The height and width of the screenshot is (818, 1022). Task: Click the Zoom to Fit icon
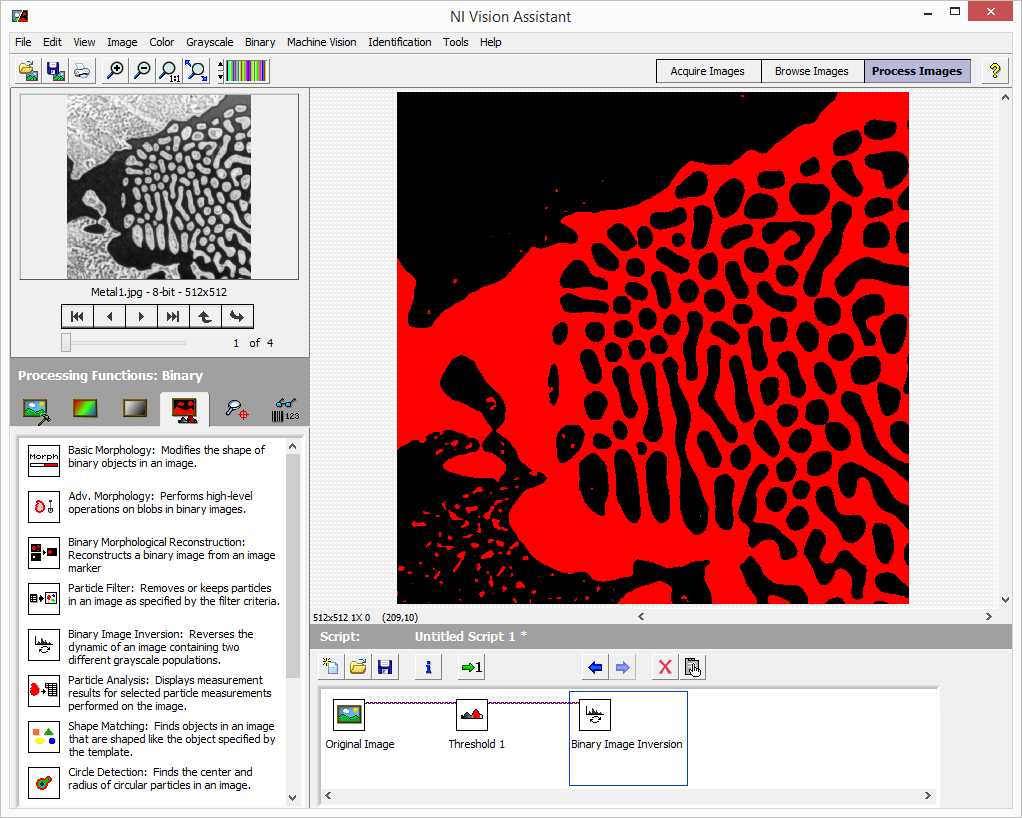[x=196, y=70]
